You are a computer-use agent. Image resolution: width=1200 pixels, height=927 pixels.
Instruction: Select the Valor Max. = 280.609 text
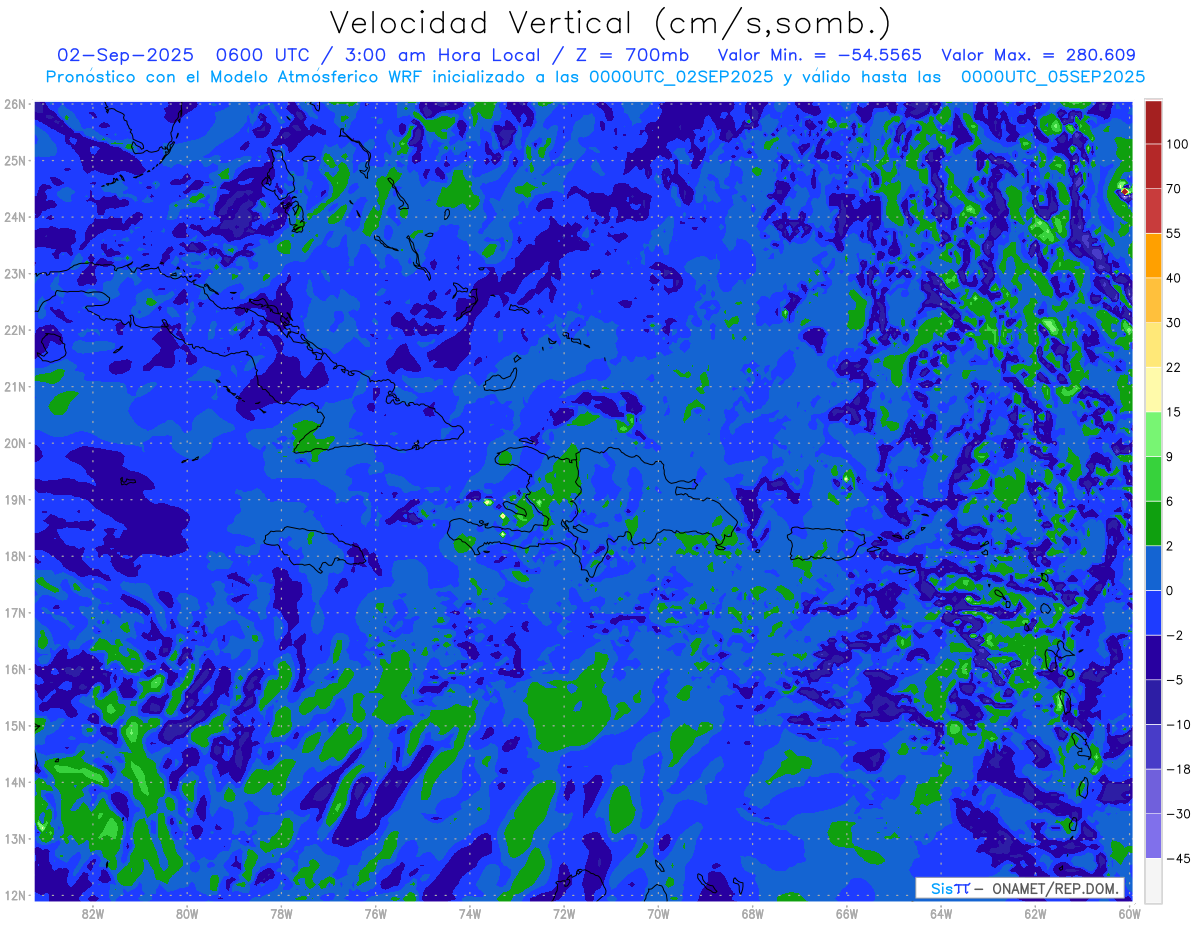coord(1038,55)
